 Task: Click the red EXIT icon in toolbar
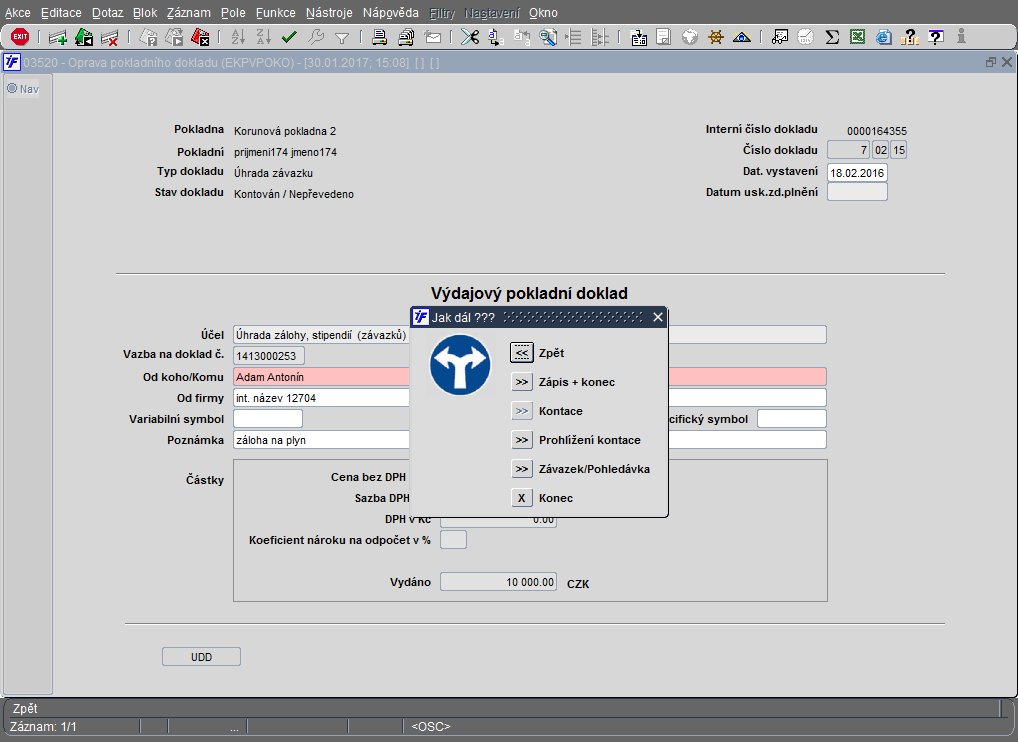19,37
